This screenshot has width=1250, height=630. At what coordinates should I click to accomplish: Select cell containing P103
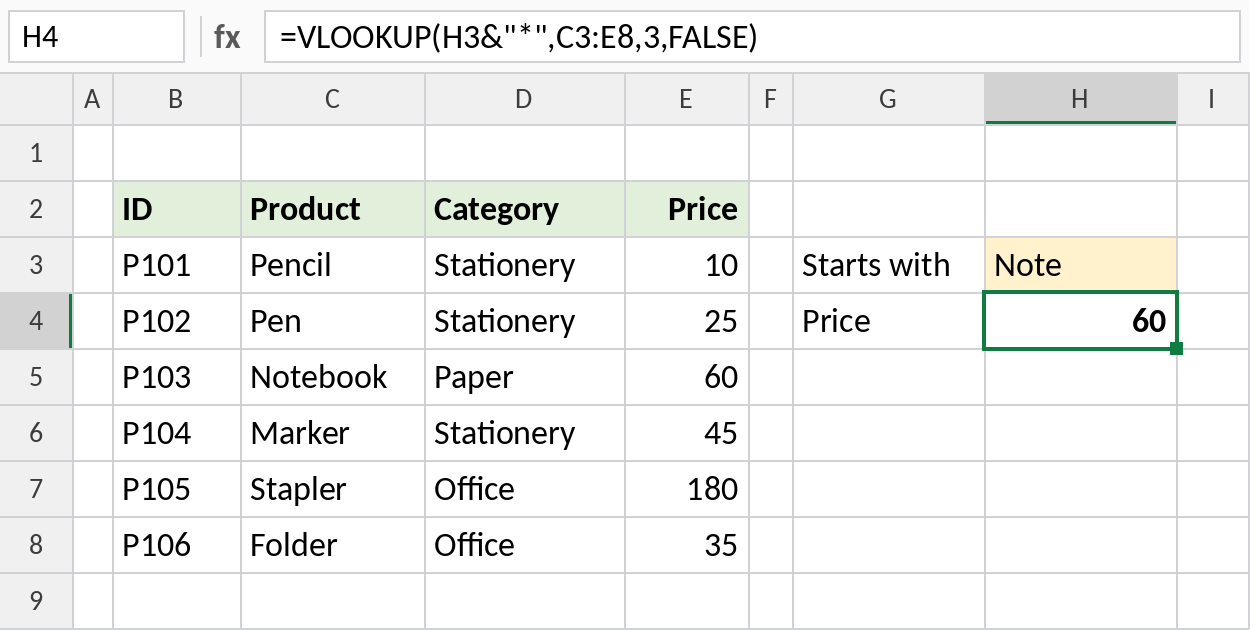click(x=177, y=377)
